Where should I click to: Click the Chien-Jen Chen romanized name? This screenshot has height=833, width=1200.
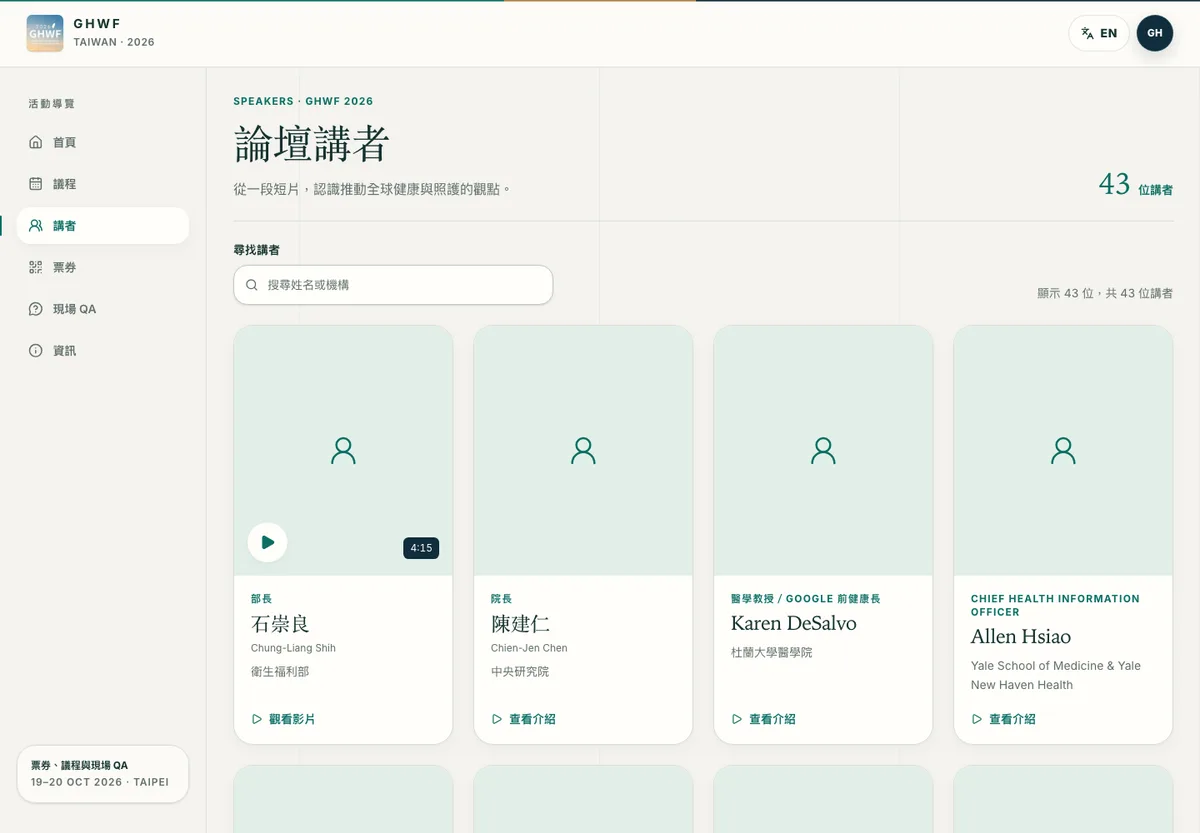(529, 648)
